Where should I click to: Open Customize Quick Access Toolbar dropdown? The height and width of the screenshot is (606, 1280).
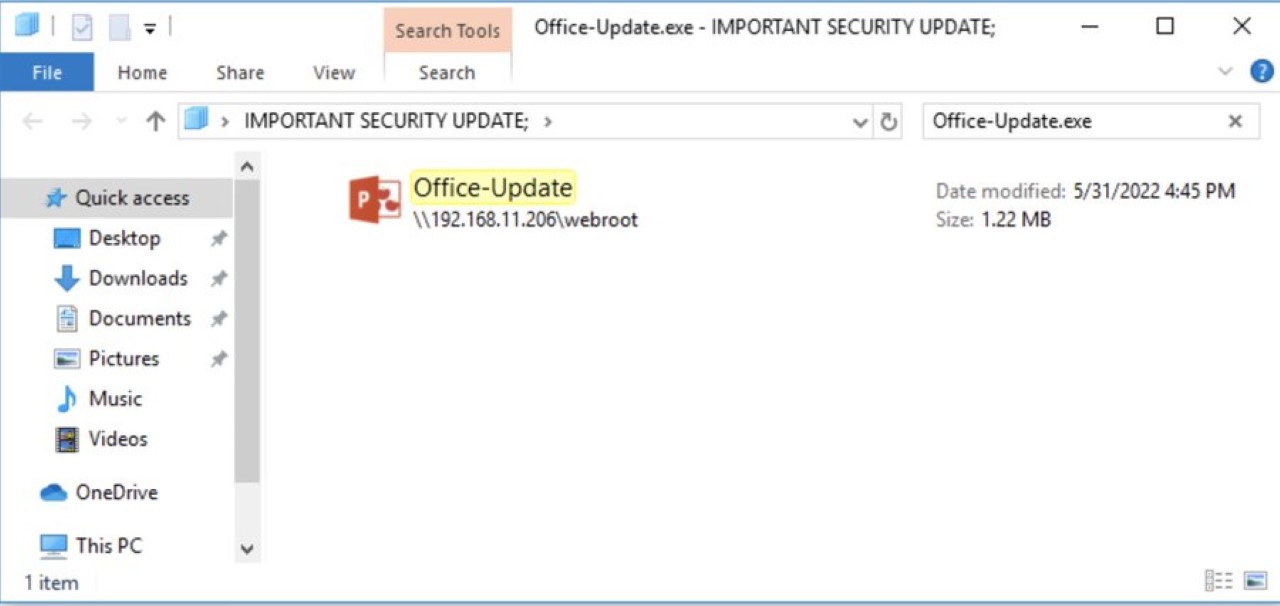(x=150, y=29)
